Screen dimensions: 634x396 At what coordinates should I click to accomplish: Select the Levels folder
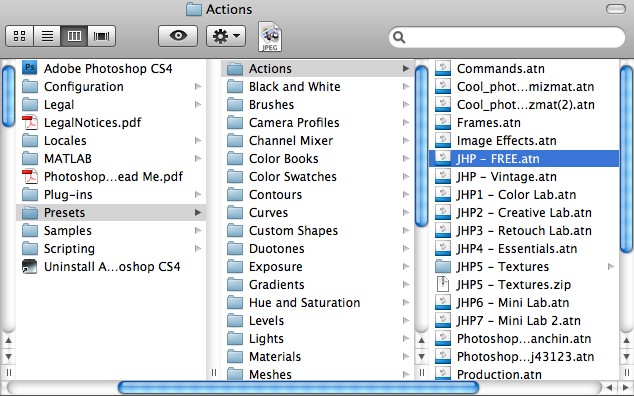click(x=317, y=320)
